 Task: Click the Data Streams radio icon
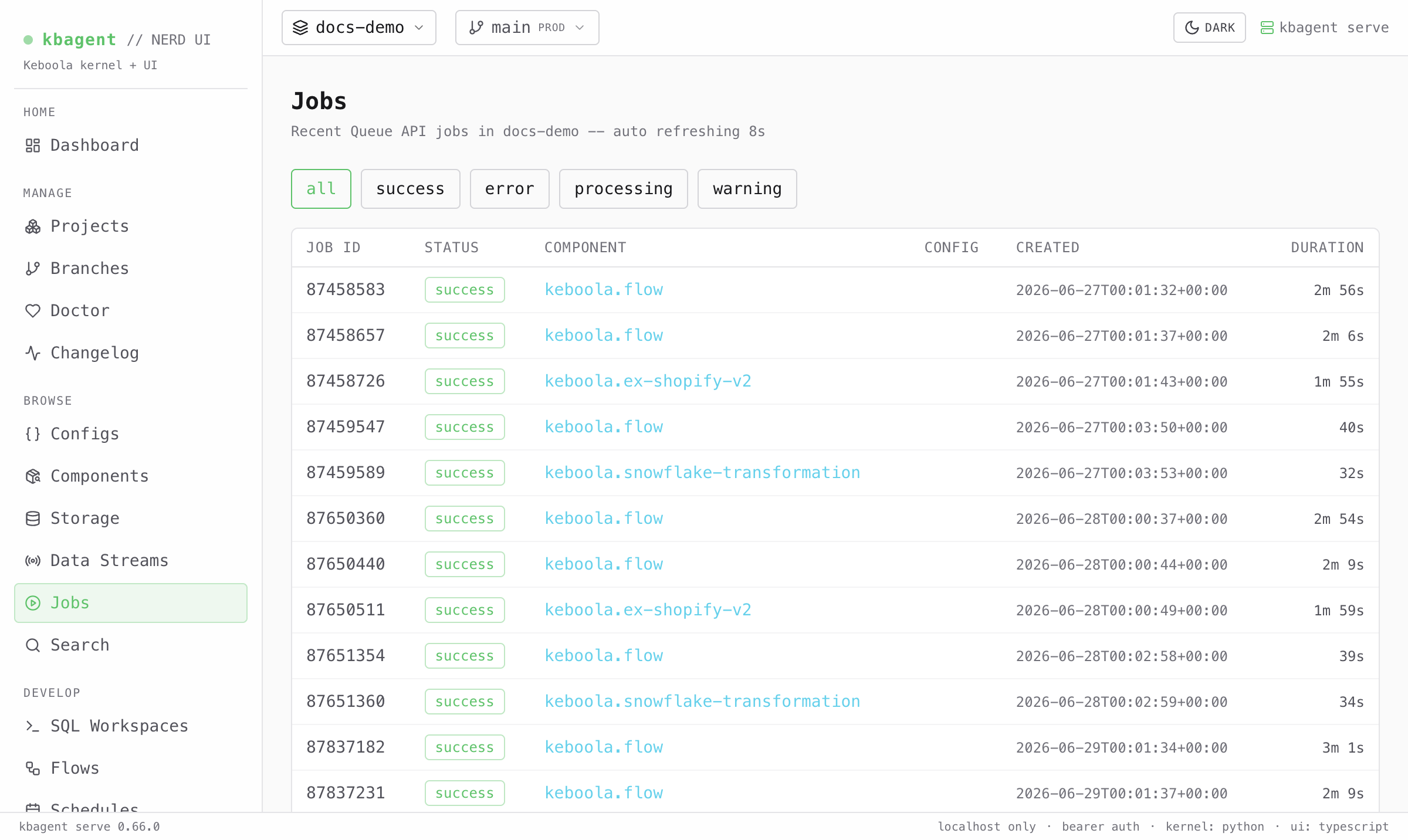33,561
